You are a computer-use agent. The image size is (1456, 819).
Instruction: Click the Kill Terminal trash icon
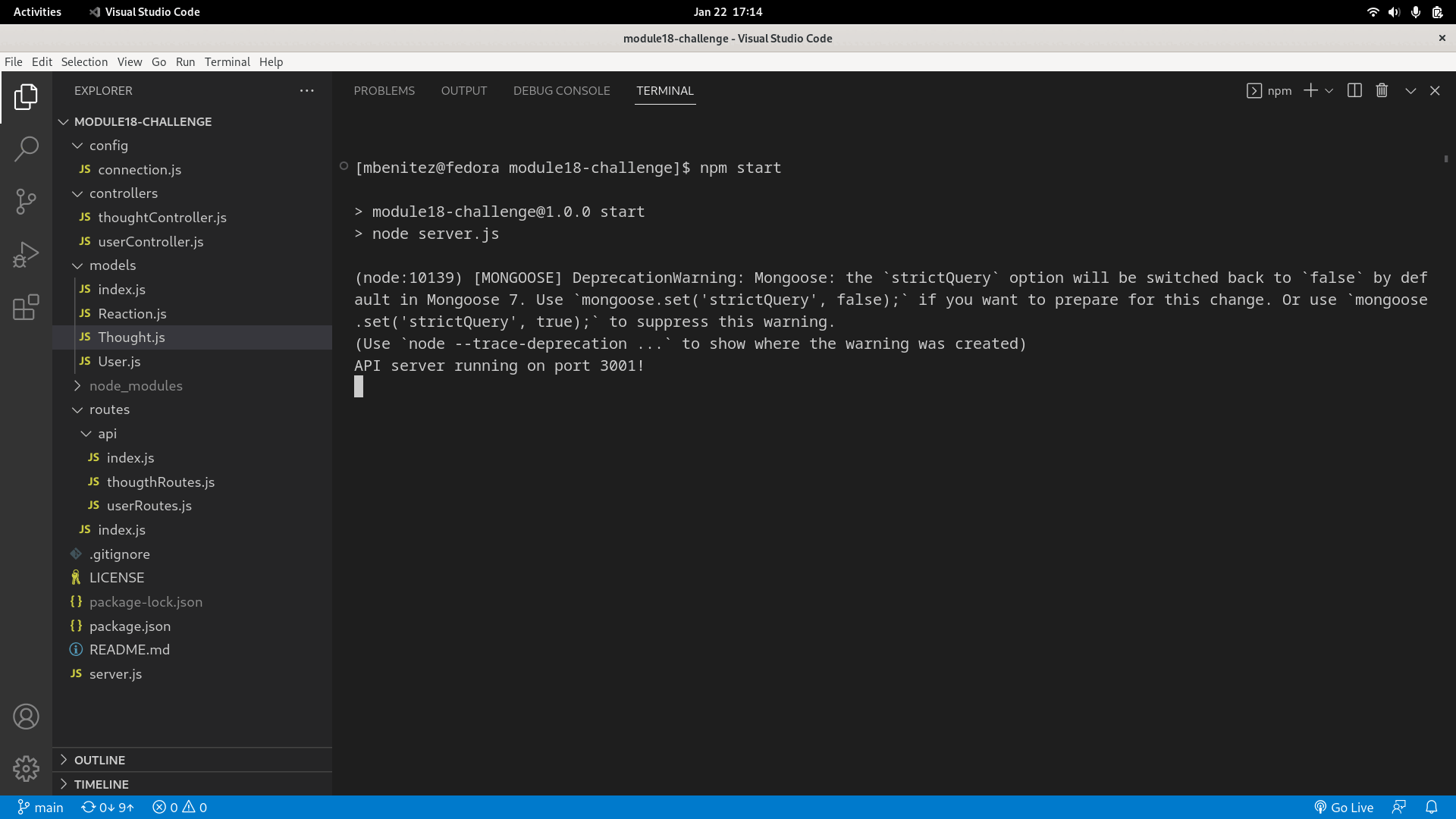click(x=1382, y=90)
